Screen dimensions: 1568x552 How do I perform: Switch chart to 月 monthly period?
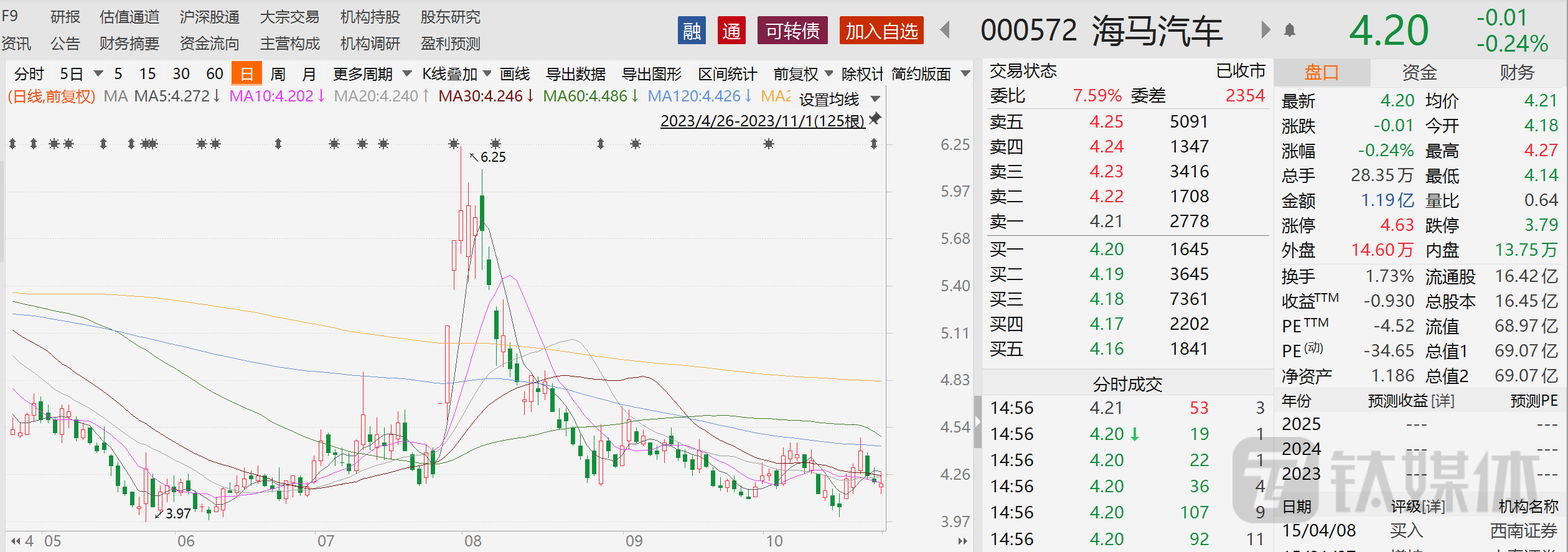point(309,74)
